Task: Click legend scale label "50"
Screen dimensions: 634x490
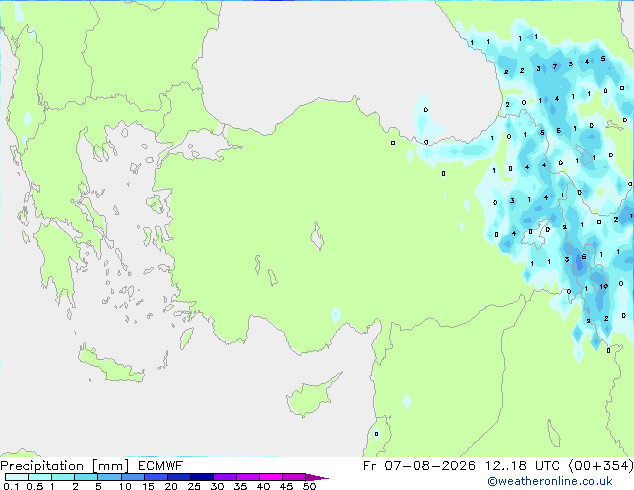Action: pos(309,486)
